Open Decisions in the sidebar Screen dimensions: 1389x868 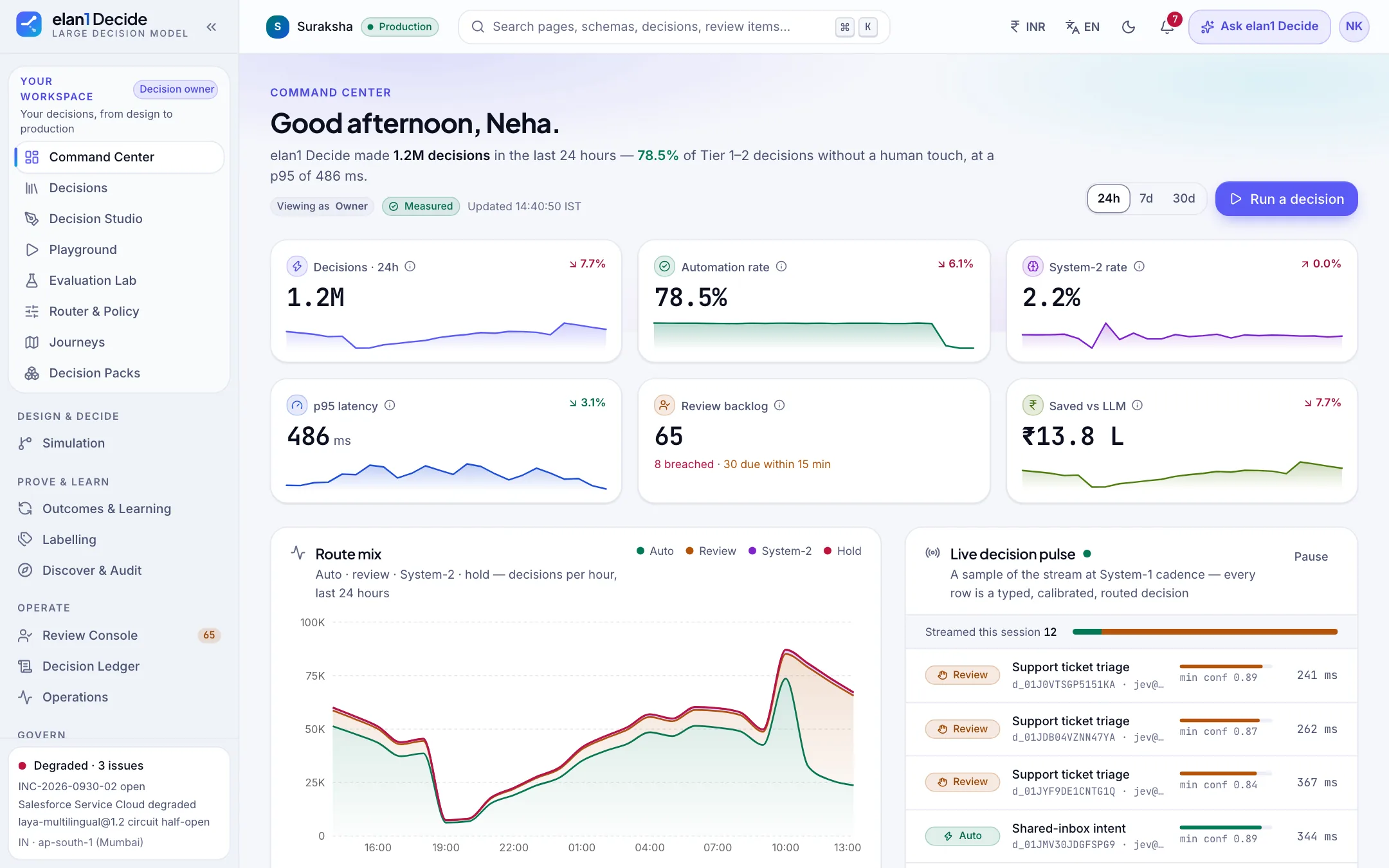119,188
